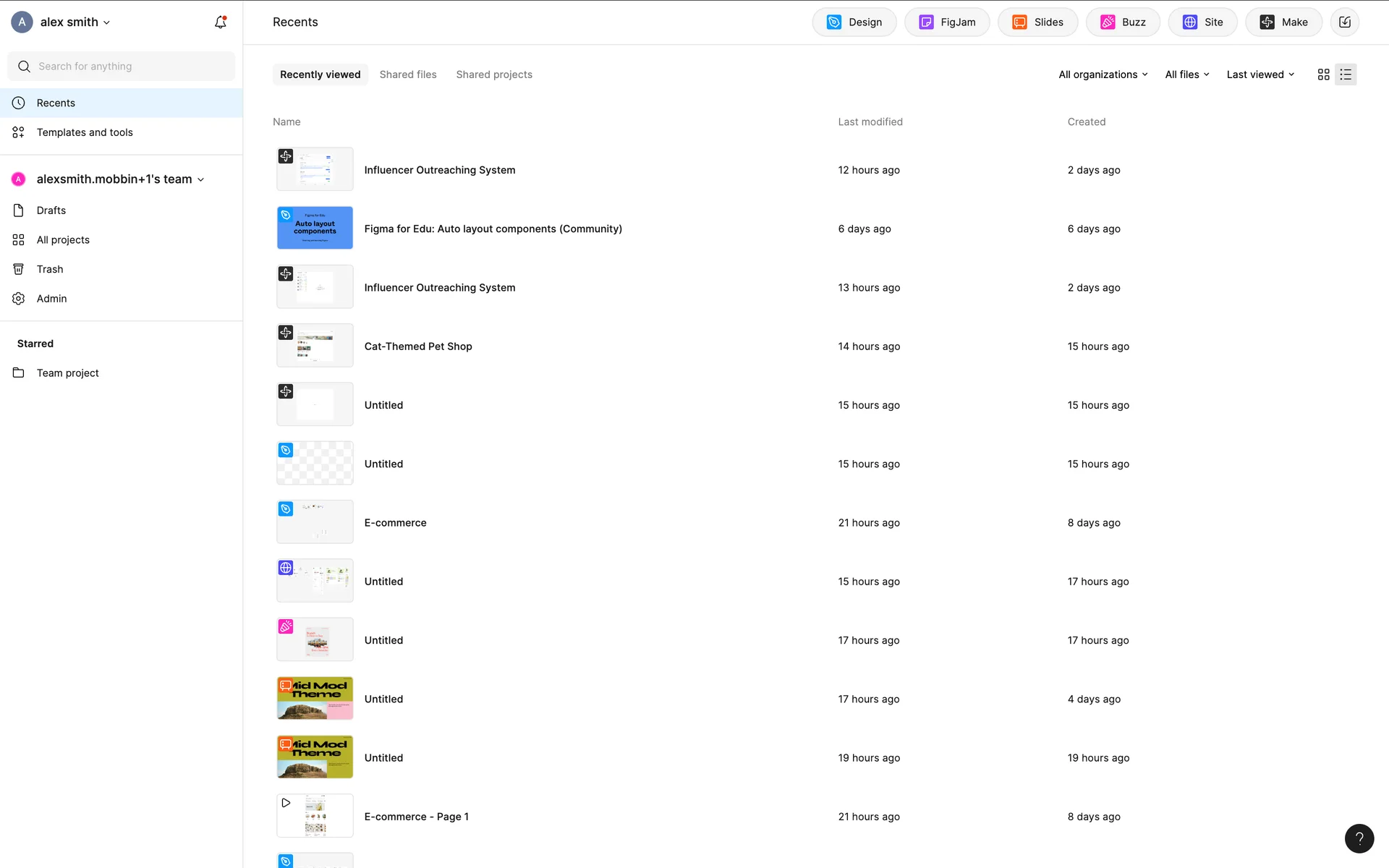
Task: Create a new FigJam board
Action: tap(946, 22)
